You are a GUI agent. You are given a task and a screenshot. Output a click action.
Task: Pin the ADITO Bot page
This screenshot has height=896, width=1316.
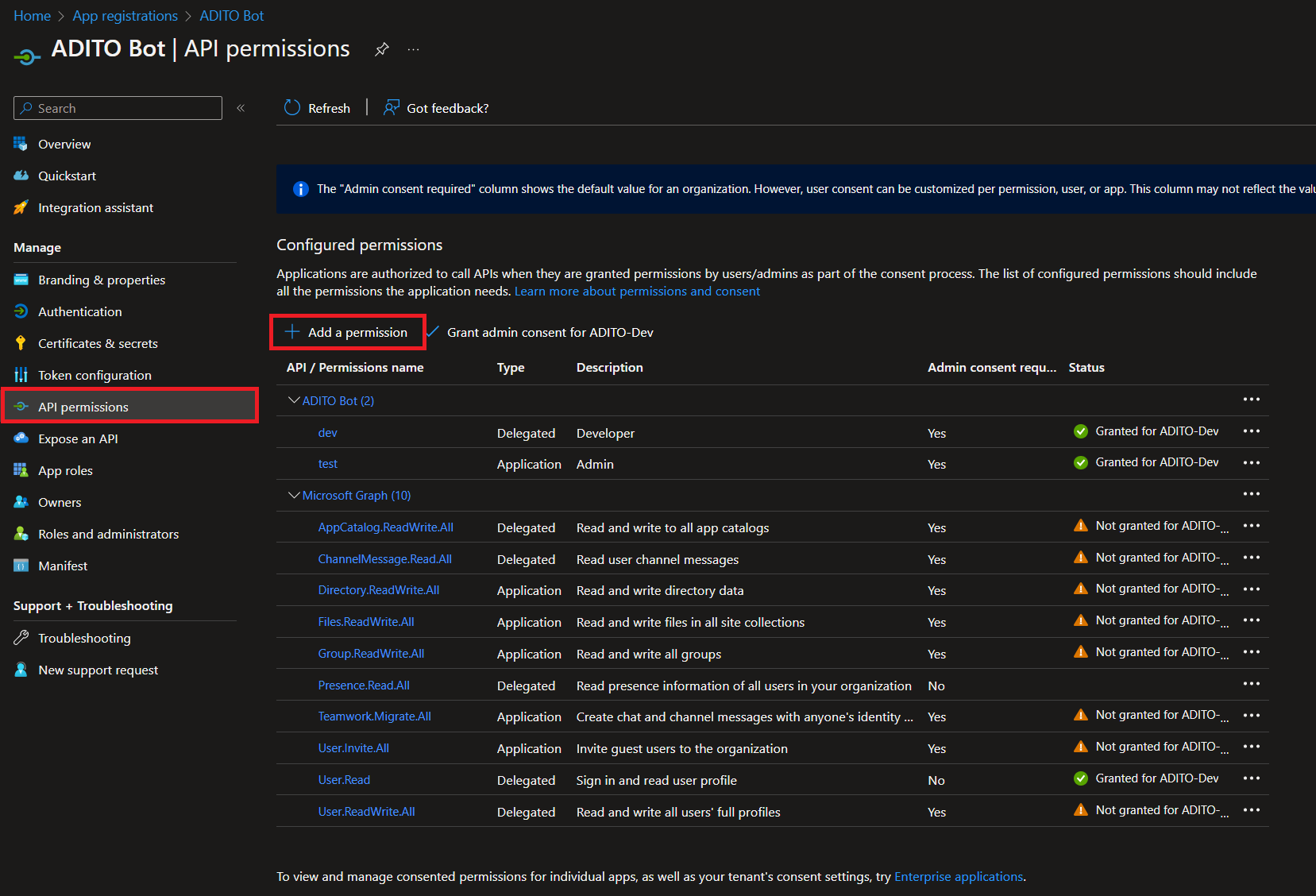pos(382,49)
